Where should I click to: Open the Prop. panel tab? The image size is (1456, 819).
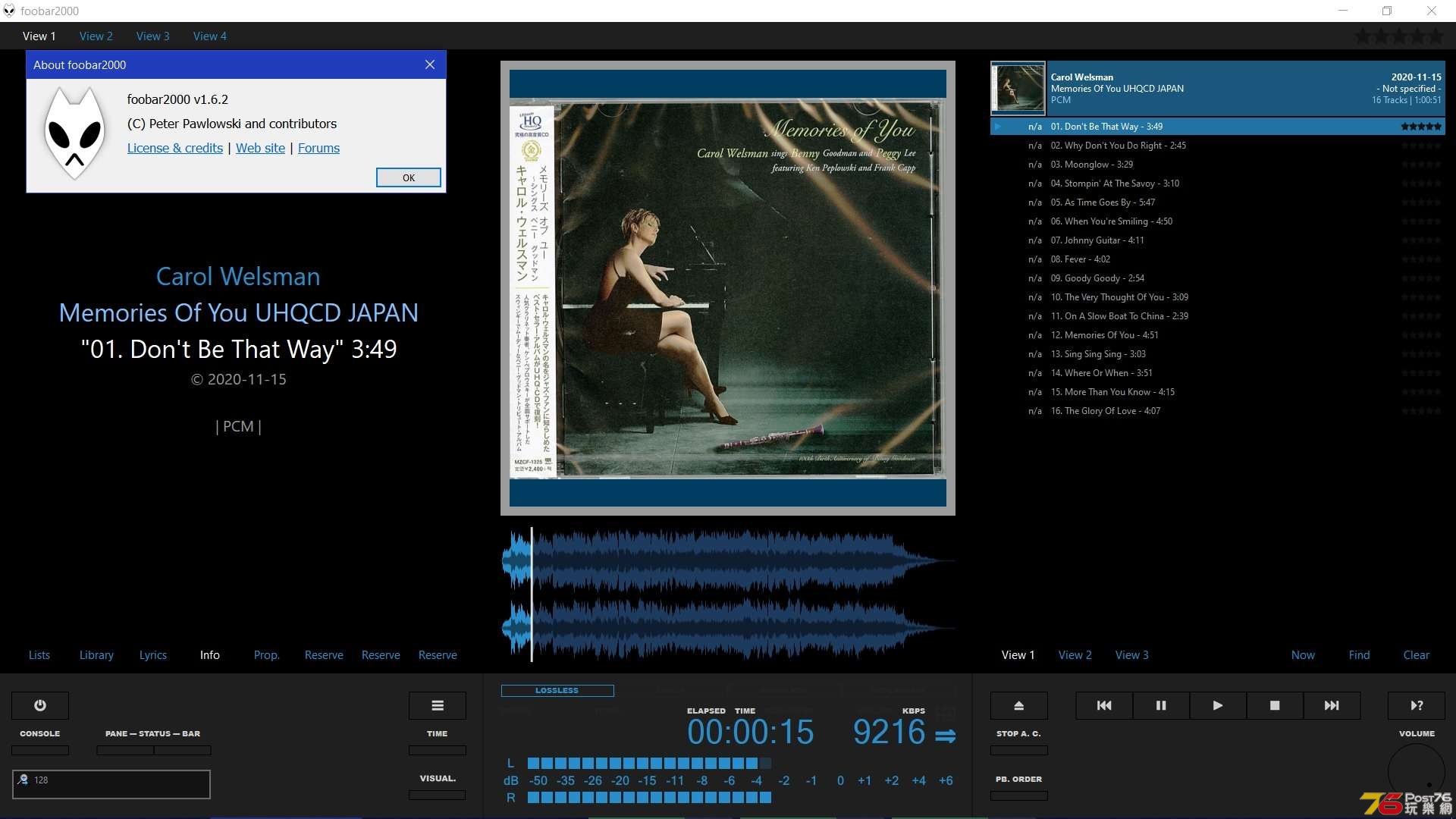267,654
